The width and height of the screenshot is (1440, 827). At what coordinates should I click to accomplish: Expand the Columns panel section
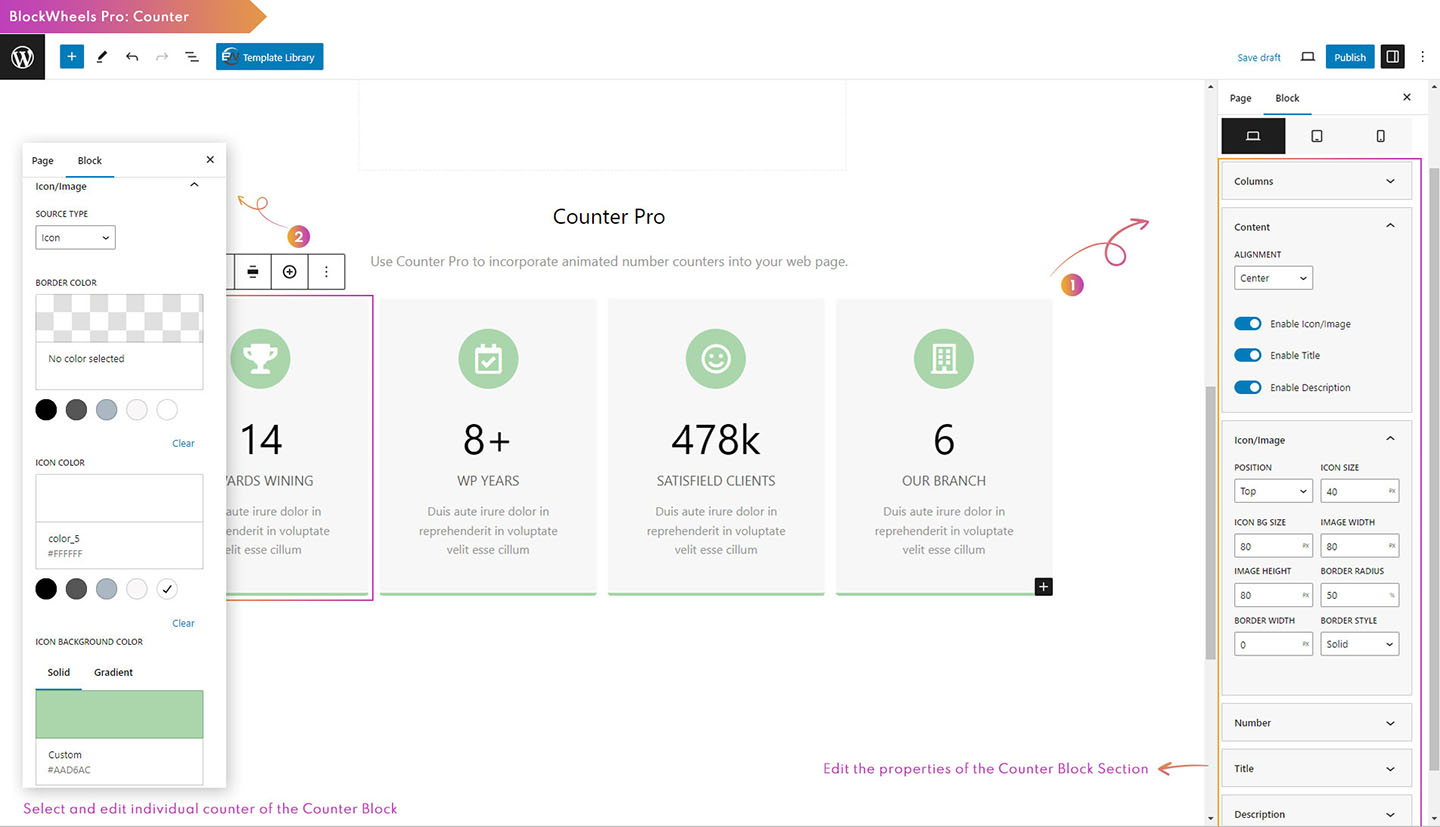pyautogui.click(x=1316, y=181)
